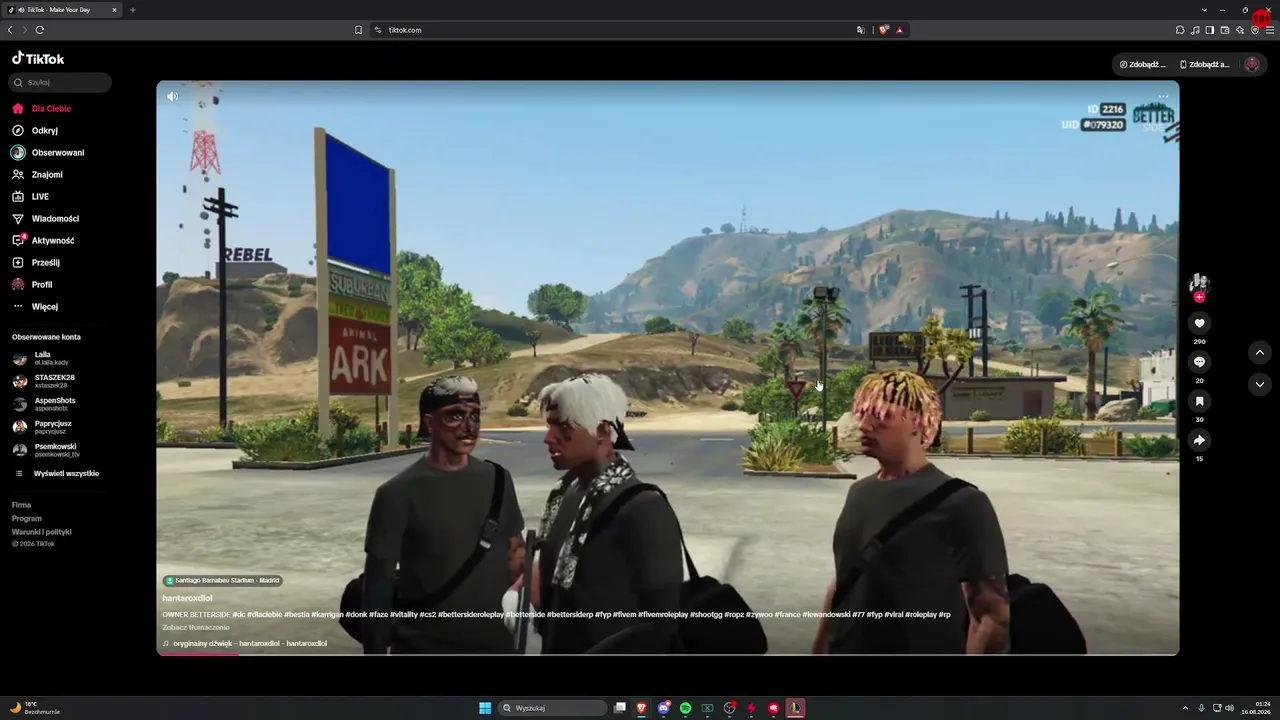Open the LIVE section
Screen dimensions: 1280x720
point(30,196)
